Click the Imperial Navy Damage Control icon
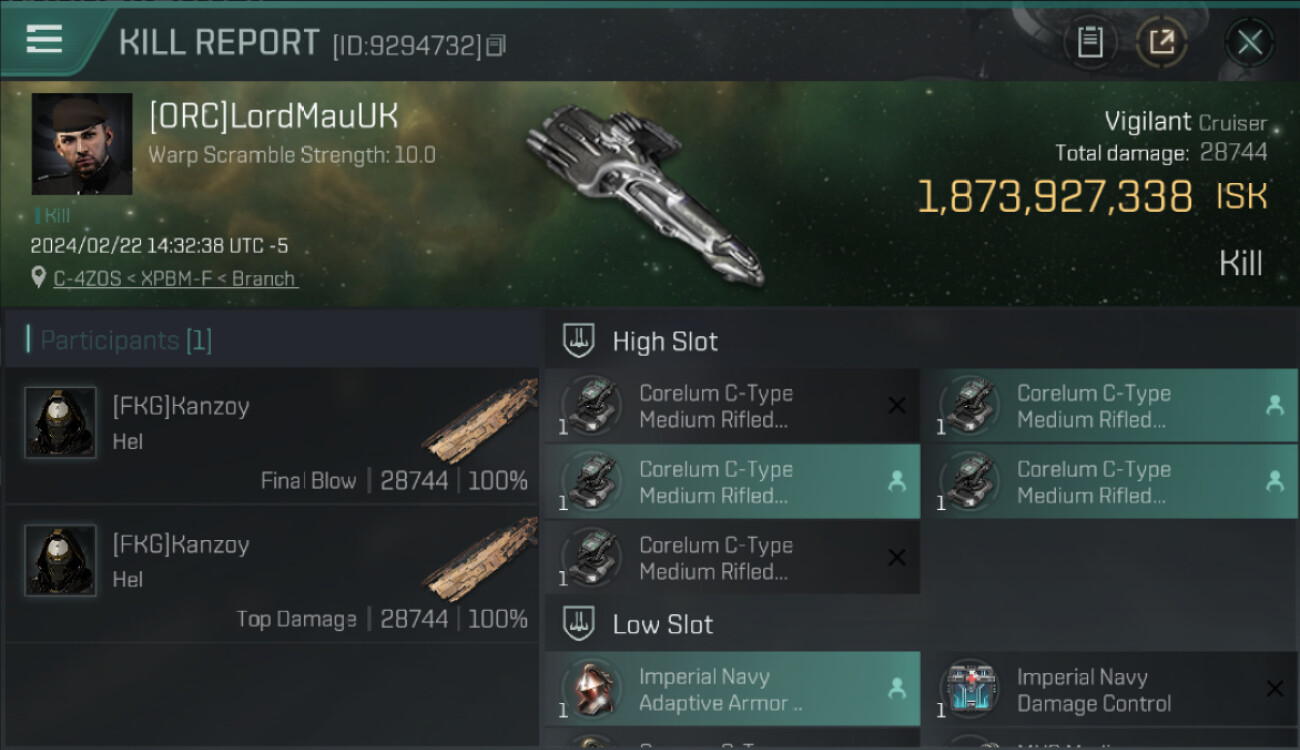Image resolution: width=1300 pixels, height=750 pixels. [x=968, y=689]
